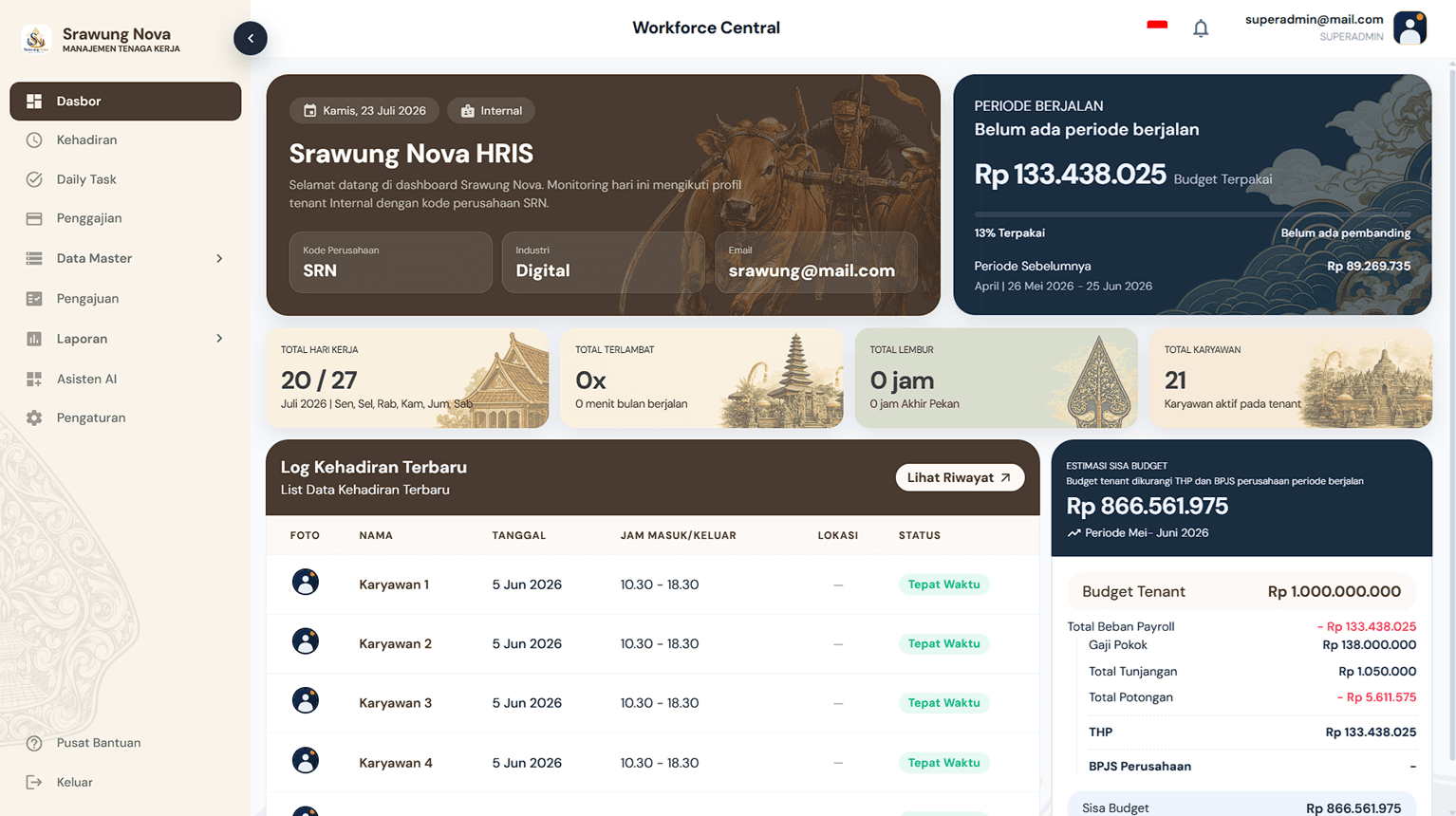Click the Srawung Nova logo icon
The width and height of the screenshot is (1456, 816).
click(x=36, y=39)
